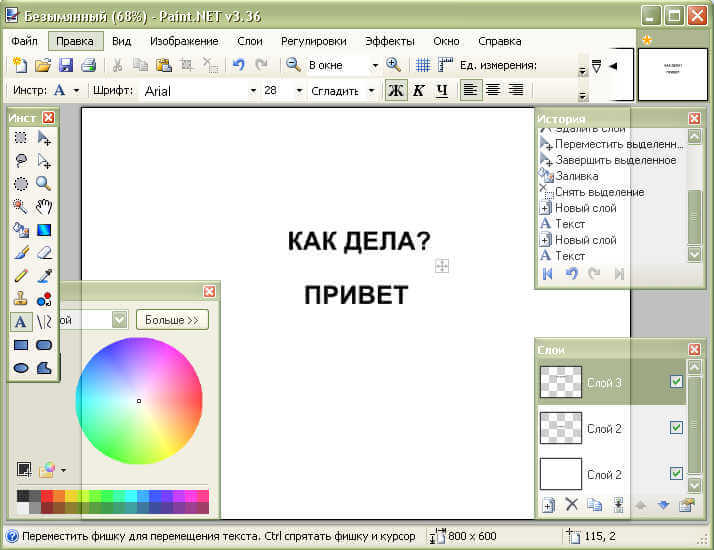Select the Pencil tool
714x550 pixels.
(x=20, y=276)
